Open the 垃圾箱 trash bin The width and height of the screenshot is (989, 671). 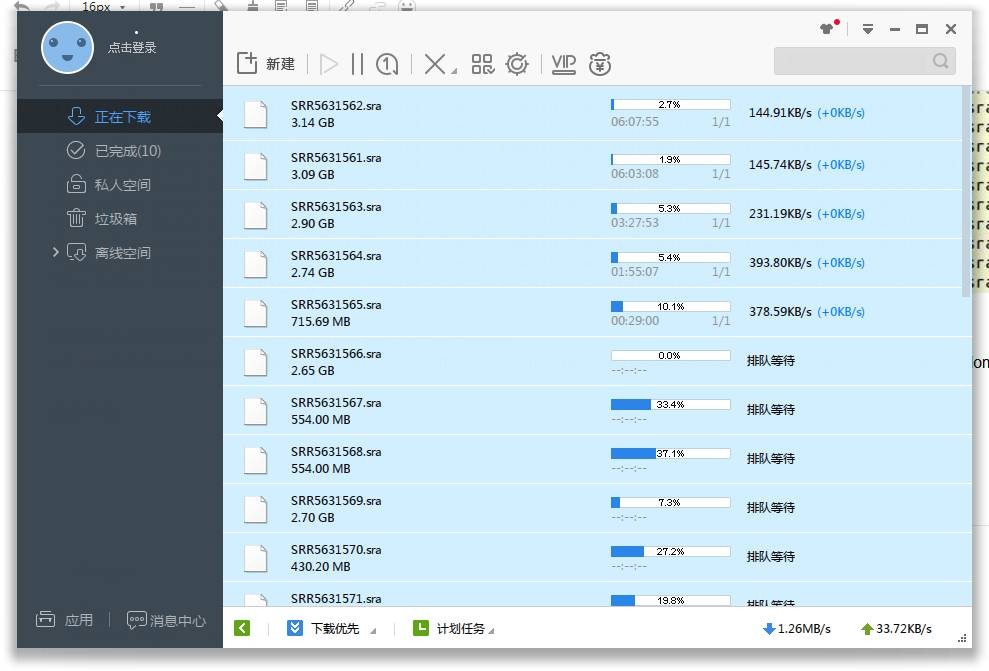pyautogui.click(x=120, y=218)
